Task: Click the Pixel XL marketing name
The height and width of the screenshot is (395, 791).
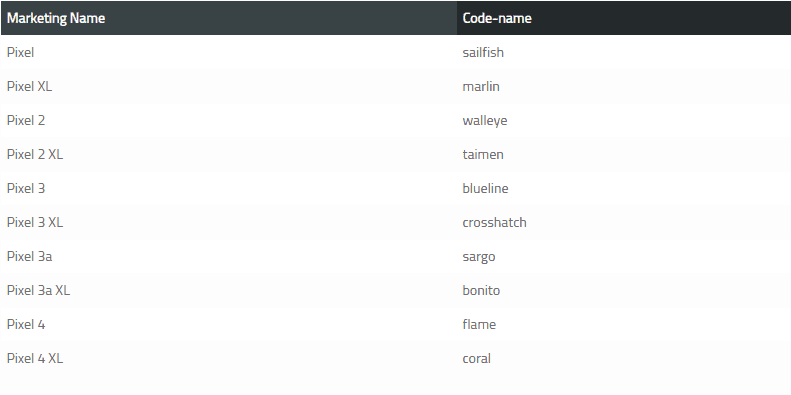Action: click(x=29, y=86)
